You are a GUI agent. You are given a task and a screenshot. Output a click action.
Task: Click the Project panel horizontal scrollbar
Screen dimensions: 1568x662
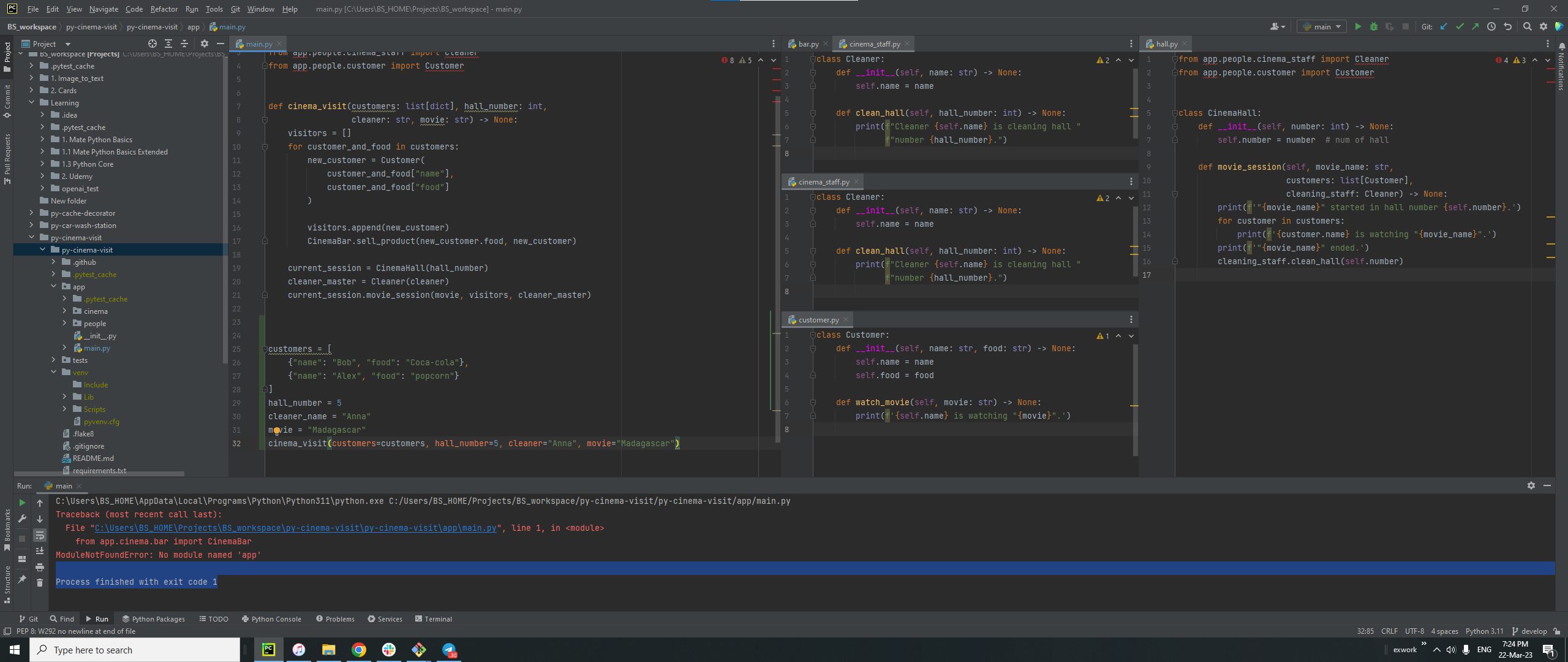(99, 474)
